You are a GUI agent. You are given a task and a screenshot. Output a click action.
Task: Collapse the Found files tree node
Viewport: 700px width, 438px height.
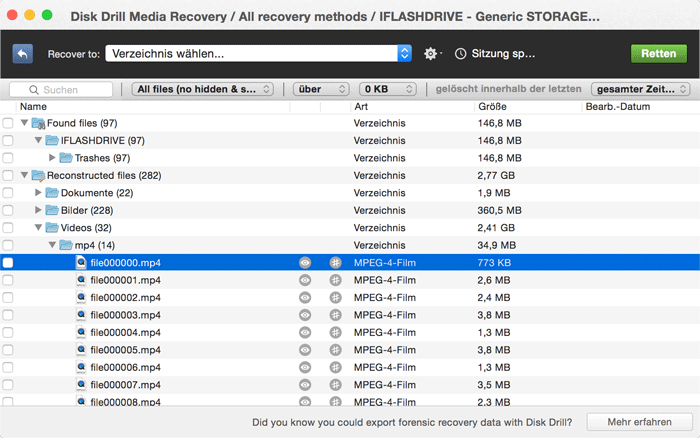pyautogui.click(x=25, y=123)
